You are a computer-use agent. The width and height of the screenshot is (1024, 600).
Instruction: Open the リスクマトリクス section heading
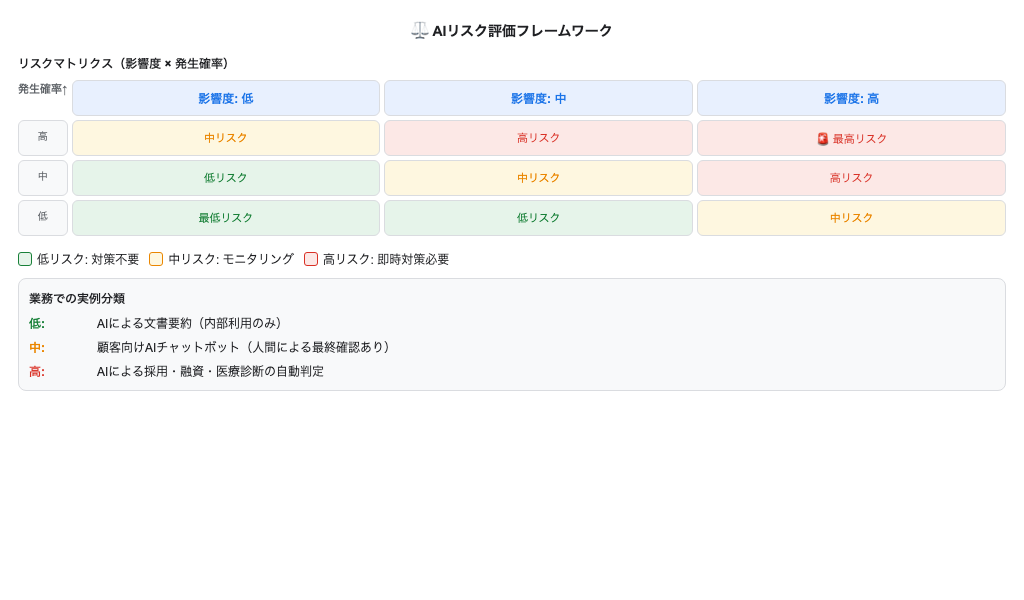pyautogui.click(x=122, y=62)
